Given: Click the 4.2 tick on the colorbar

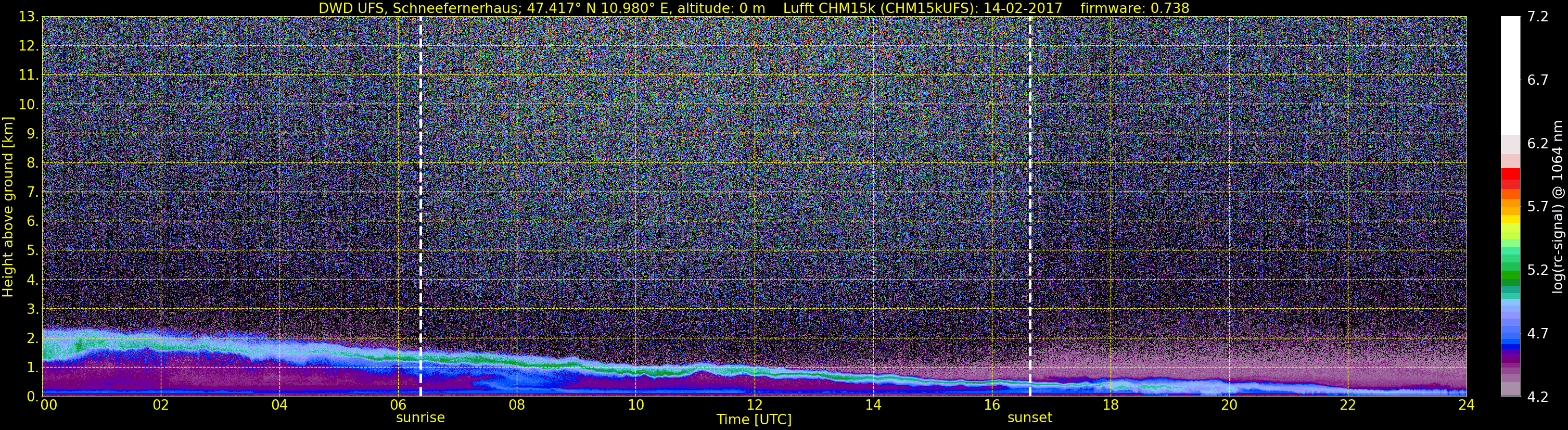Looking at the screenshot, I should pos(1538,397).
